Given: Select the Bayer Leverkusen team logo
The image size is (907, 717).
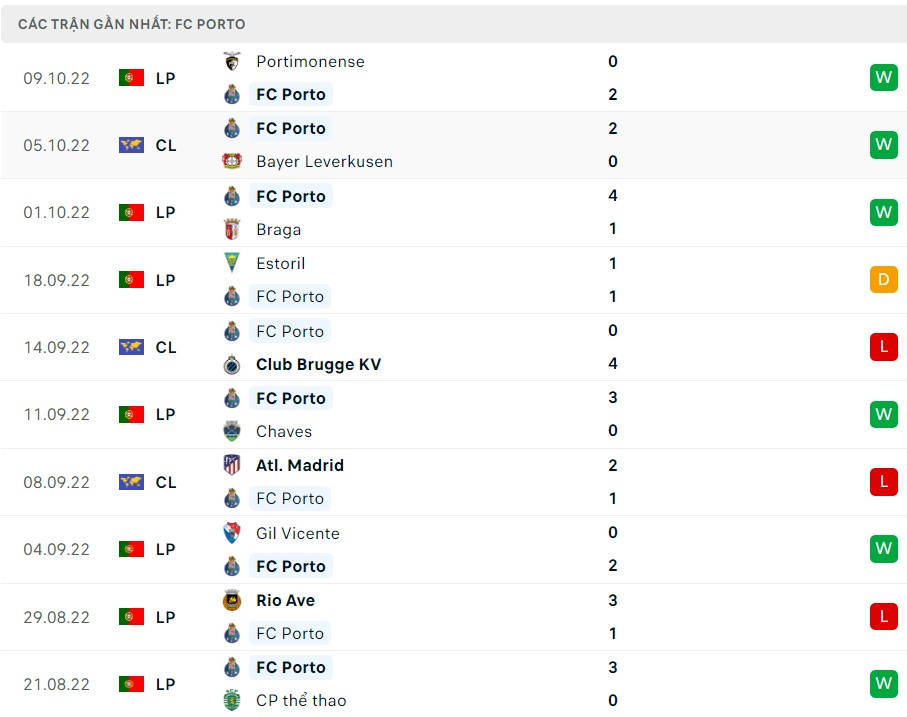Looking at the screenshot, I should pyautogui.click(x=231, y=161).
